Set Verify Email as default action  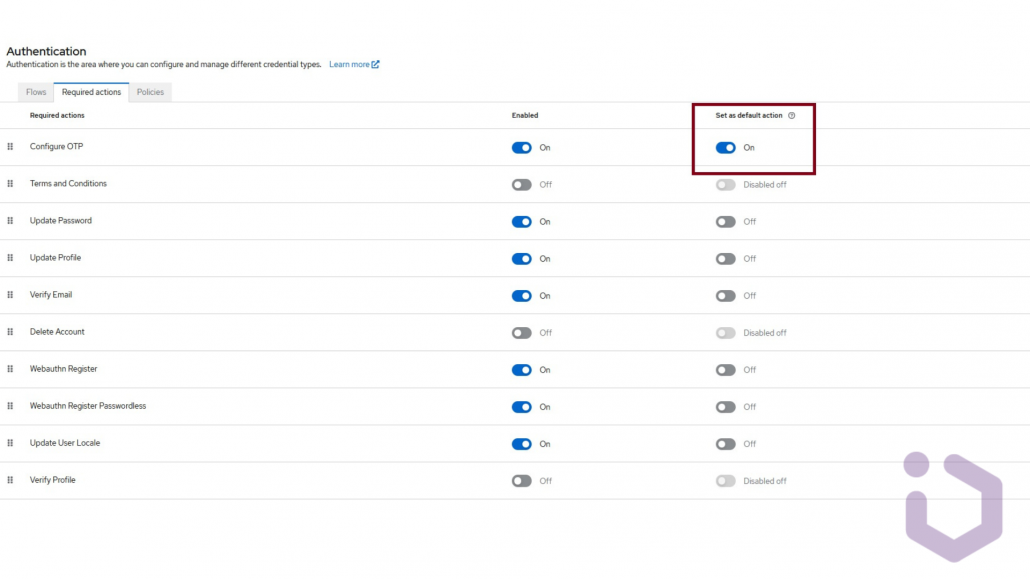725,296
